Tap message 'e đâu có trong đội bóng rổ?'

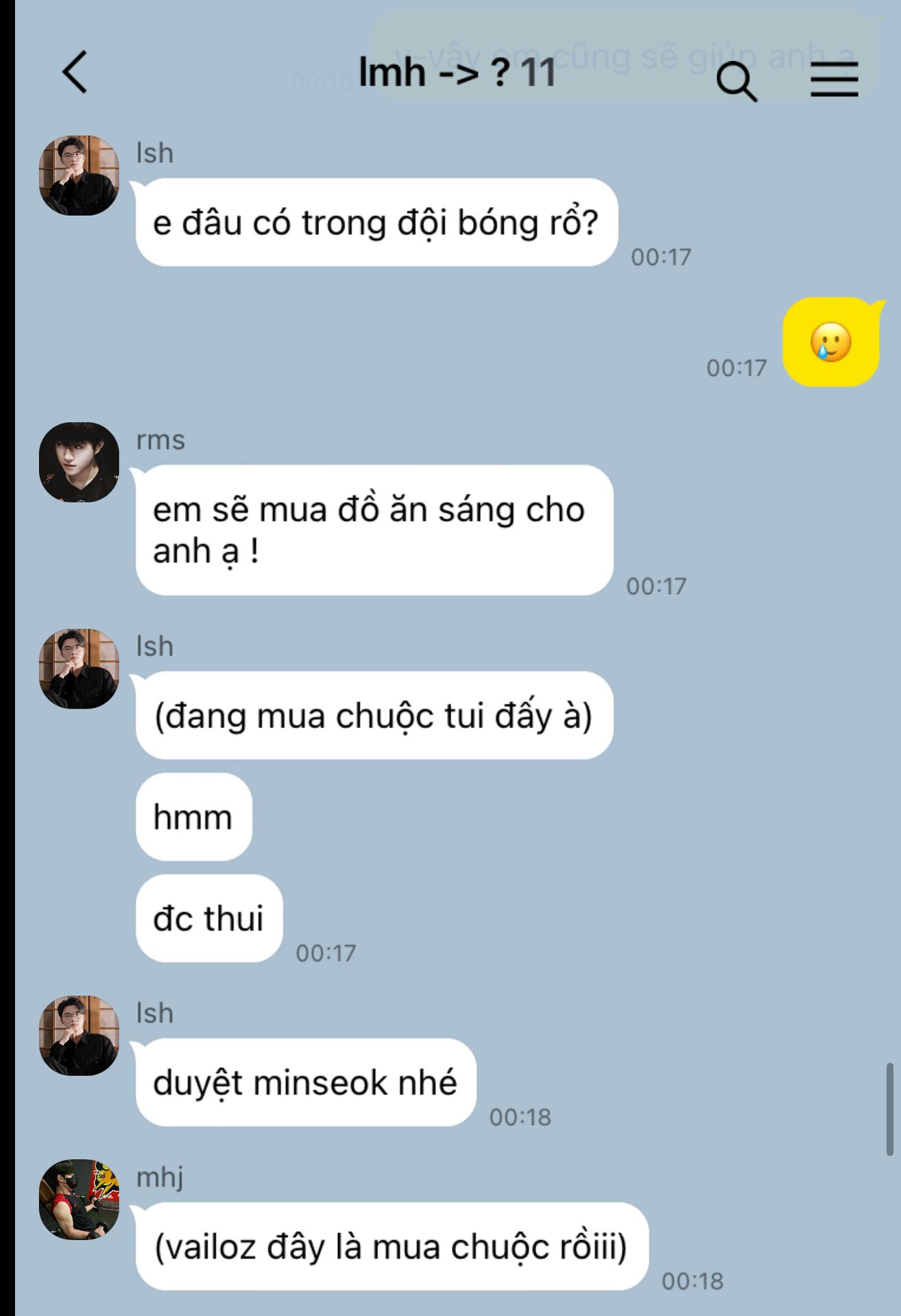click(376, 223)
